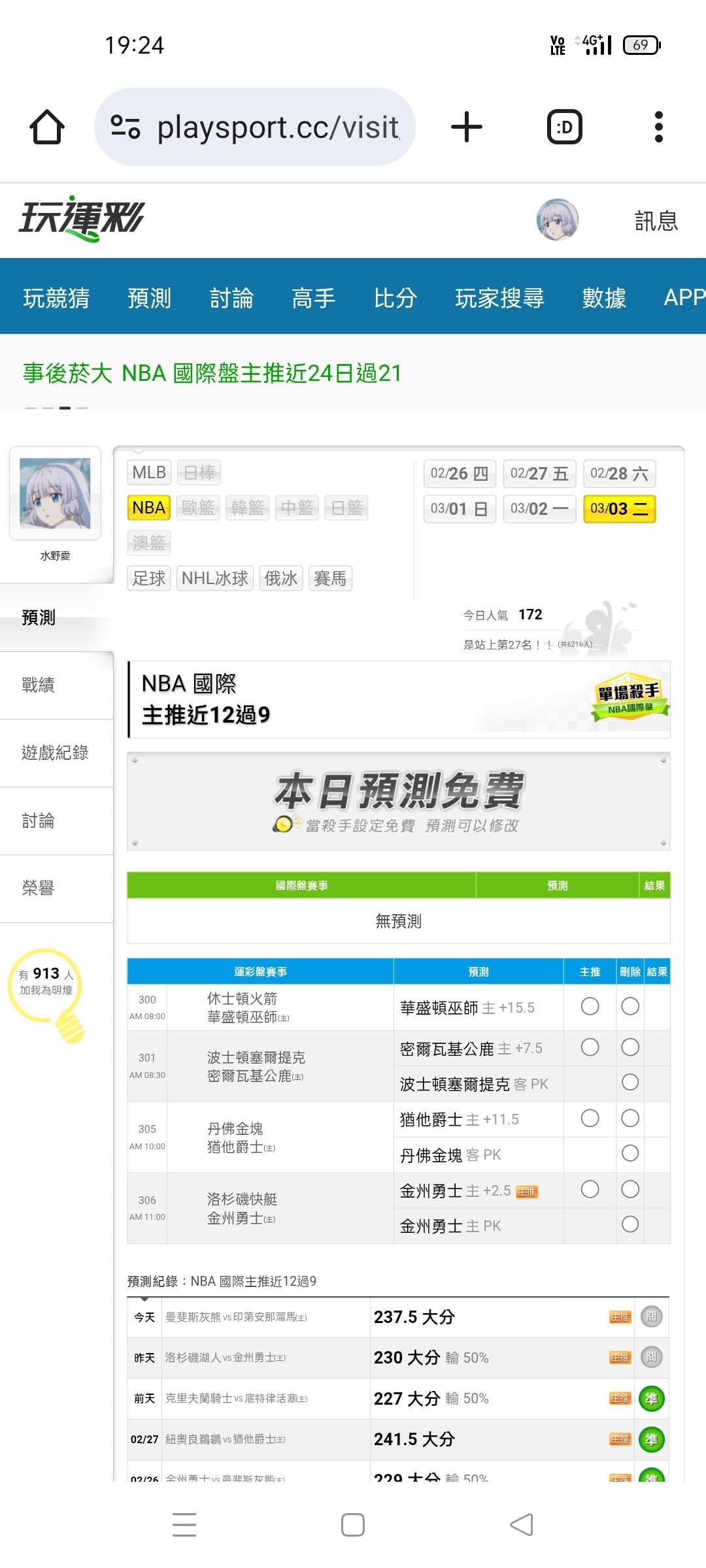The width and height of the screenshot is (706, 1568).
Task: Tap 主推 tag on 227 大分 row
Action: pos(620,1399)
